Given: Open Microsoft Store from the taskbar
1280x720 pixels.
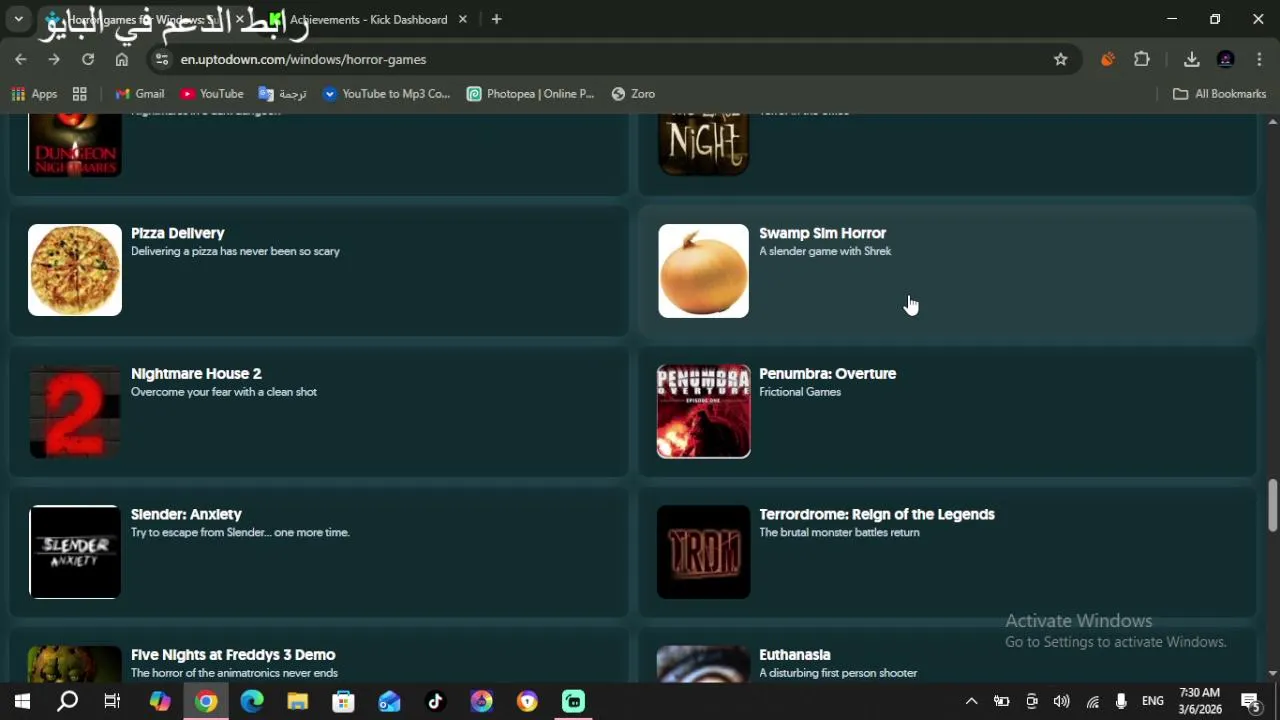Looking at the screenshot, I should 343,701.
